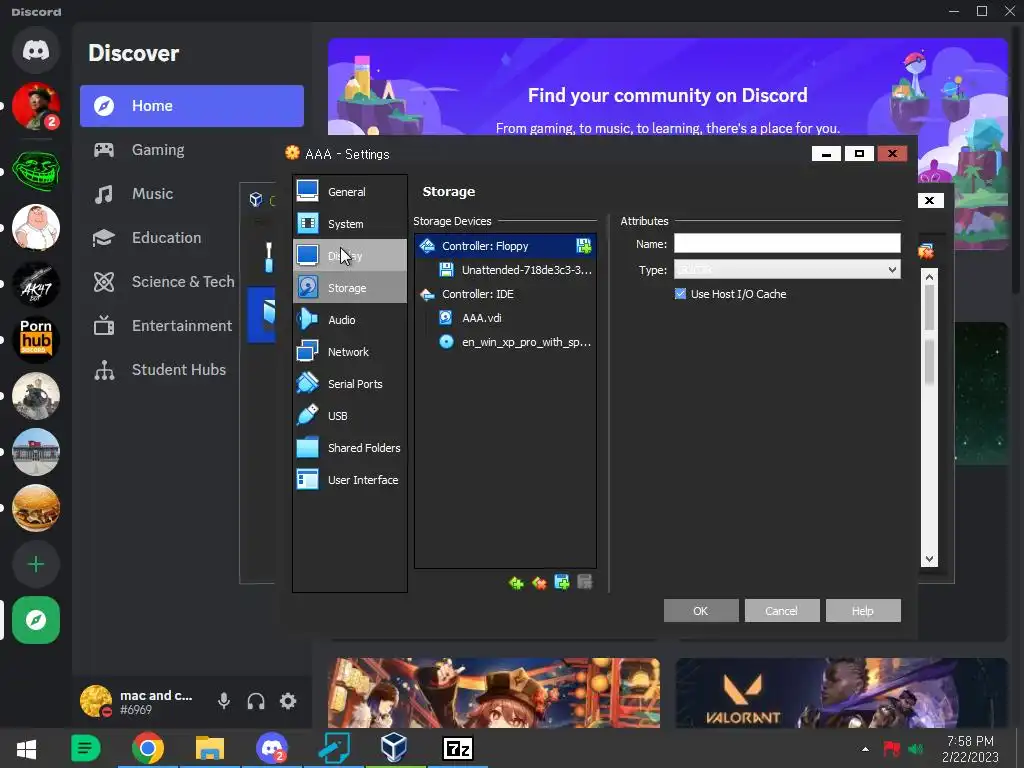Toggle deafen headphones icon

[x=256, y=701]
